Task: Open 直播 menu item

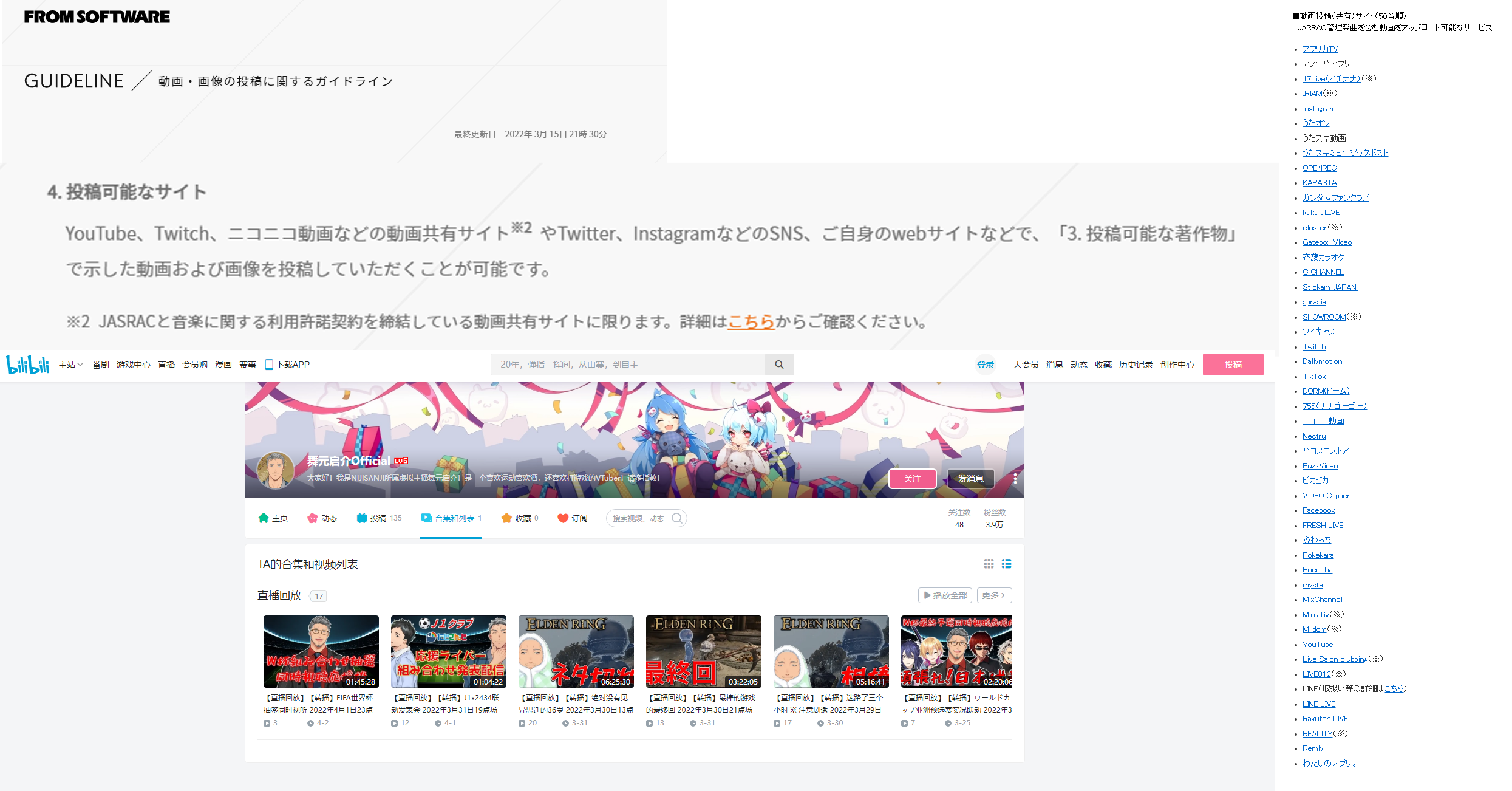Action: point(166,365)
